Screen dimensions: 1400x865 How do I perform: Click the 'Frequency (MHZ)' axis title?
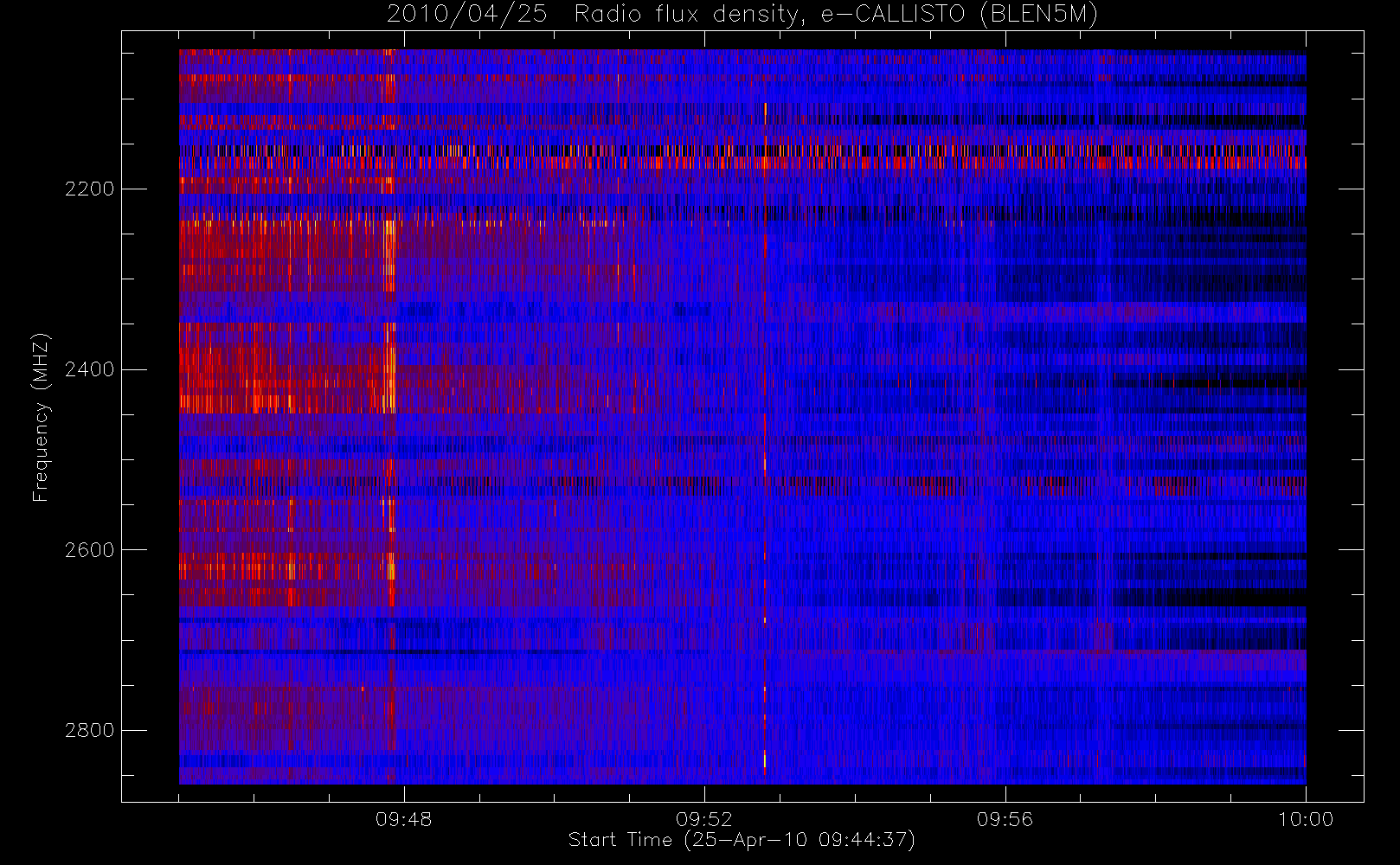41,417
